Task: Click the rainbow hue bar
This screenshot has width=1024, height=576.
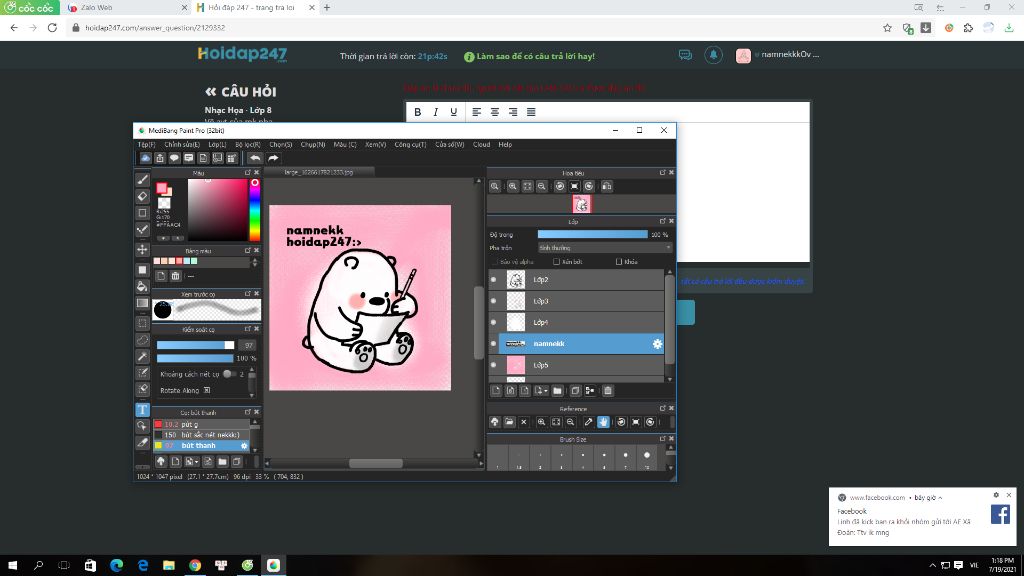Action: pos(255,209)
